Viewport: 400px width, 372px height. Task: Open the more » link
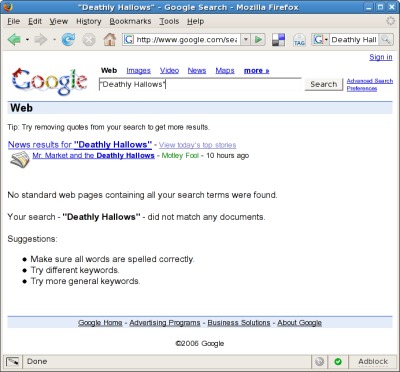[x=256, y=71]
